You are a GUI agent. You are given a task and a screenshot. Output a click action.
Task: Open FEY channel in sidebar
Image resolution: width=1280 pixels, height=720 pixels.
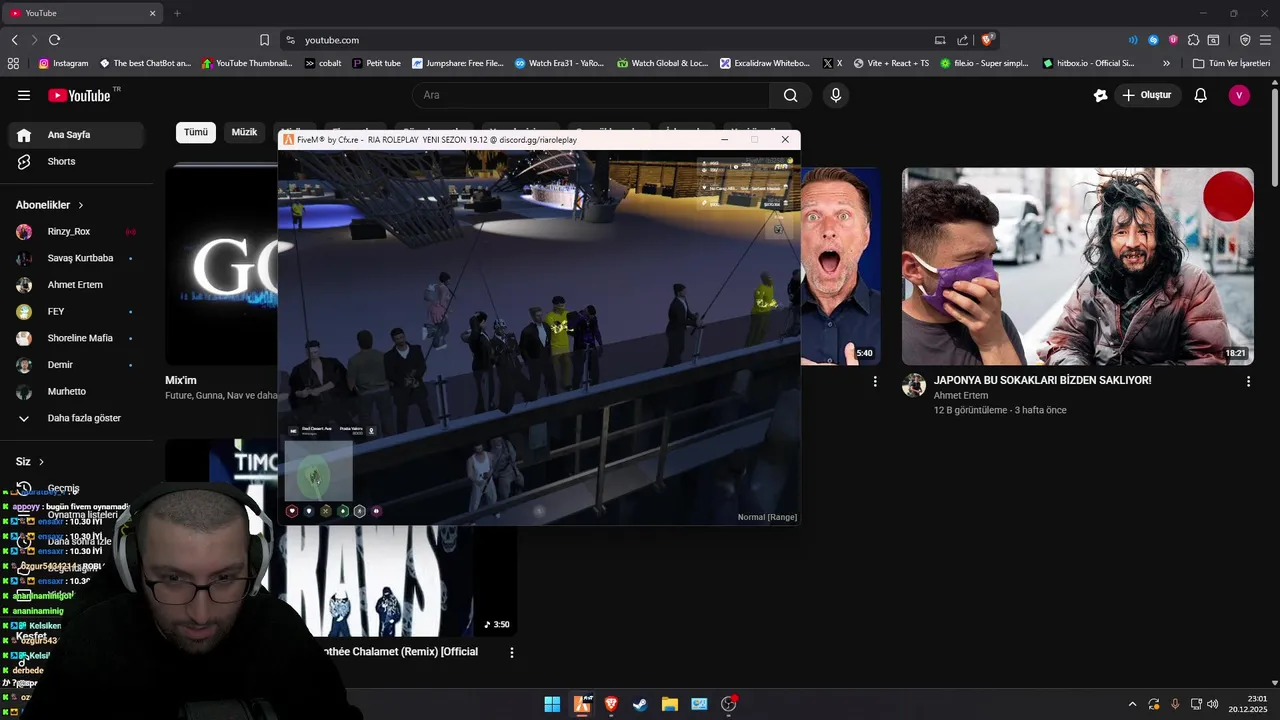(x=76, y=312)
